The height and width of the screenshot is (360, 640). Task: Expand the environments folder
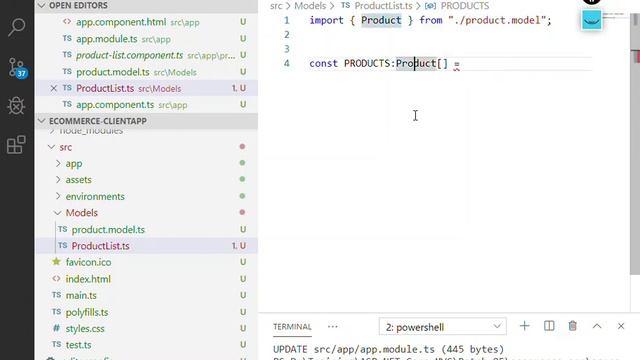click(58, 196)
